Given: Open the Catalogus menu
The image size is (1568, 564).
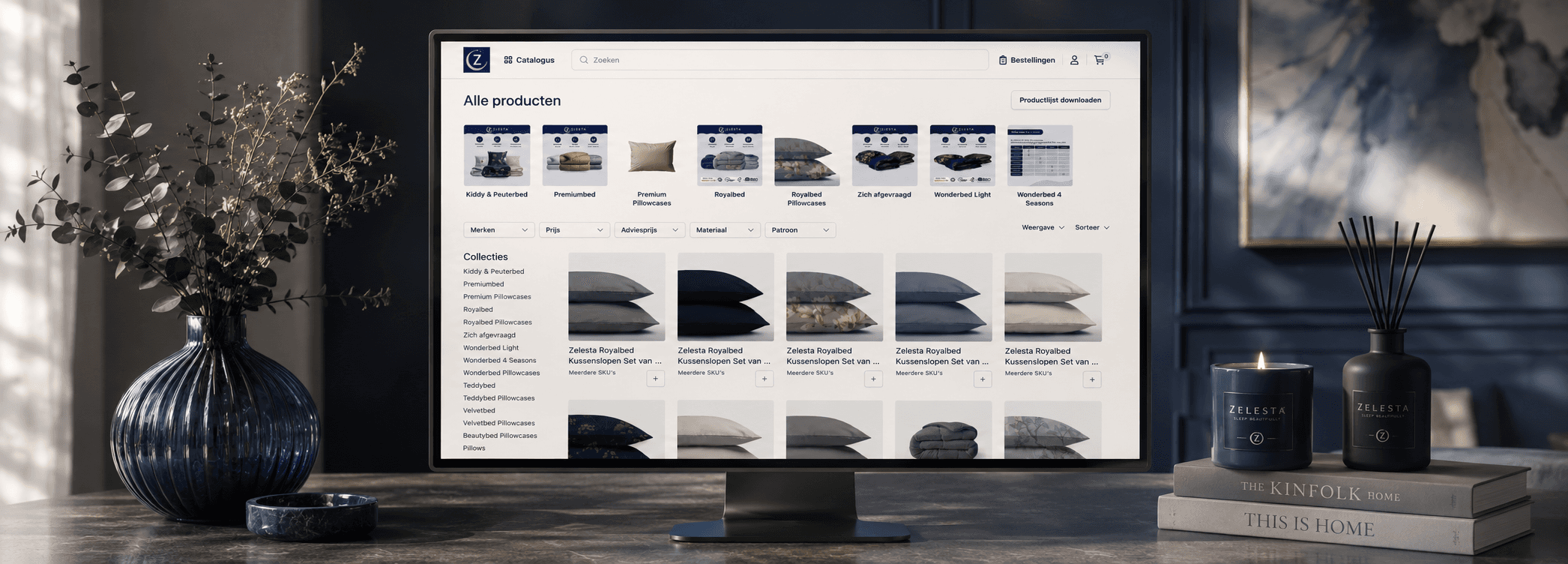Looking at the screenshot, I should (529, 60).
